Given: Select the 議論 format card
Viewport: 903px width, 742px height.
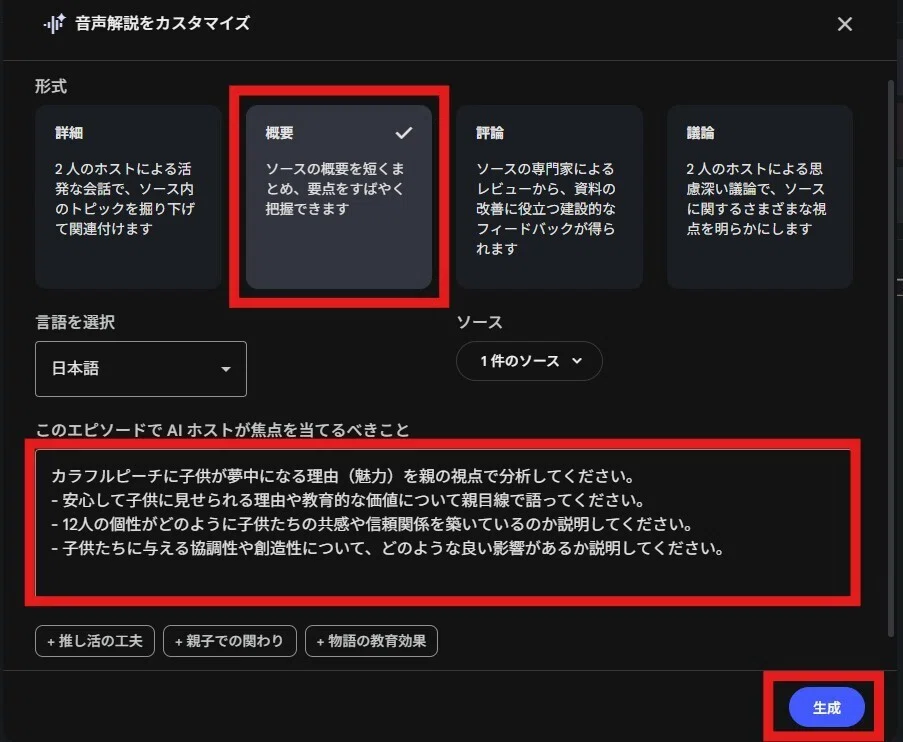Looking at the screenshot, I should click(x=760, y=196).
